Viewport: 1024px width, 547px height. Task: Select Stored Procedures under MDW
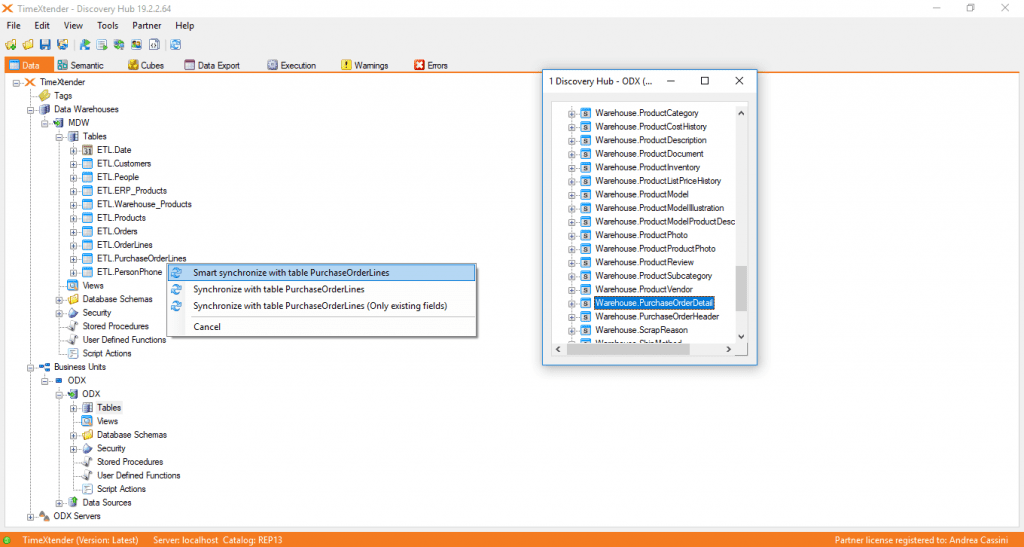point(116,326)
